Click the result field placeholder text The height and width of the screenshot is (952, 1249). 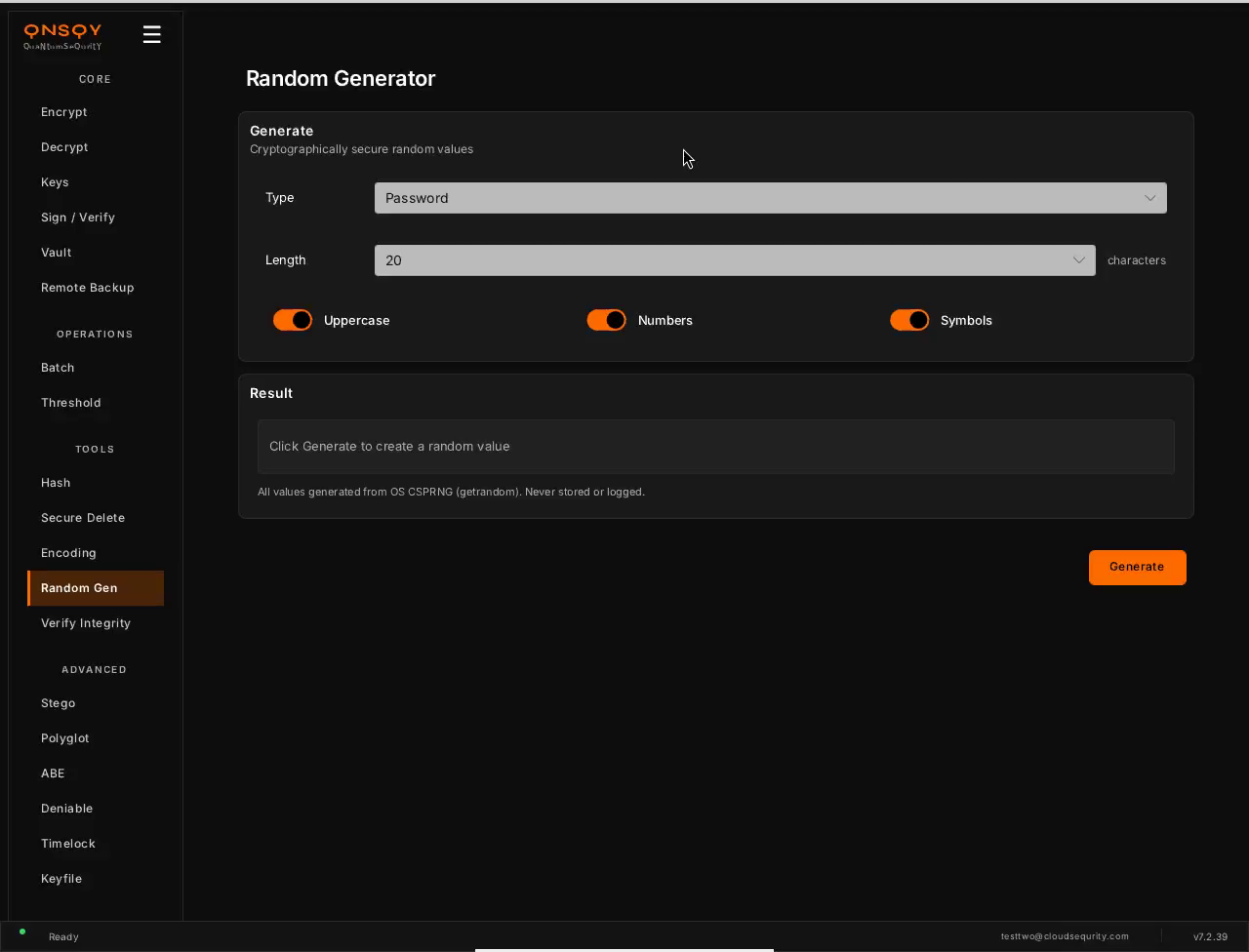tap(389, 447)
